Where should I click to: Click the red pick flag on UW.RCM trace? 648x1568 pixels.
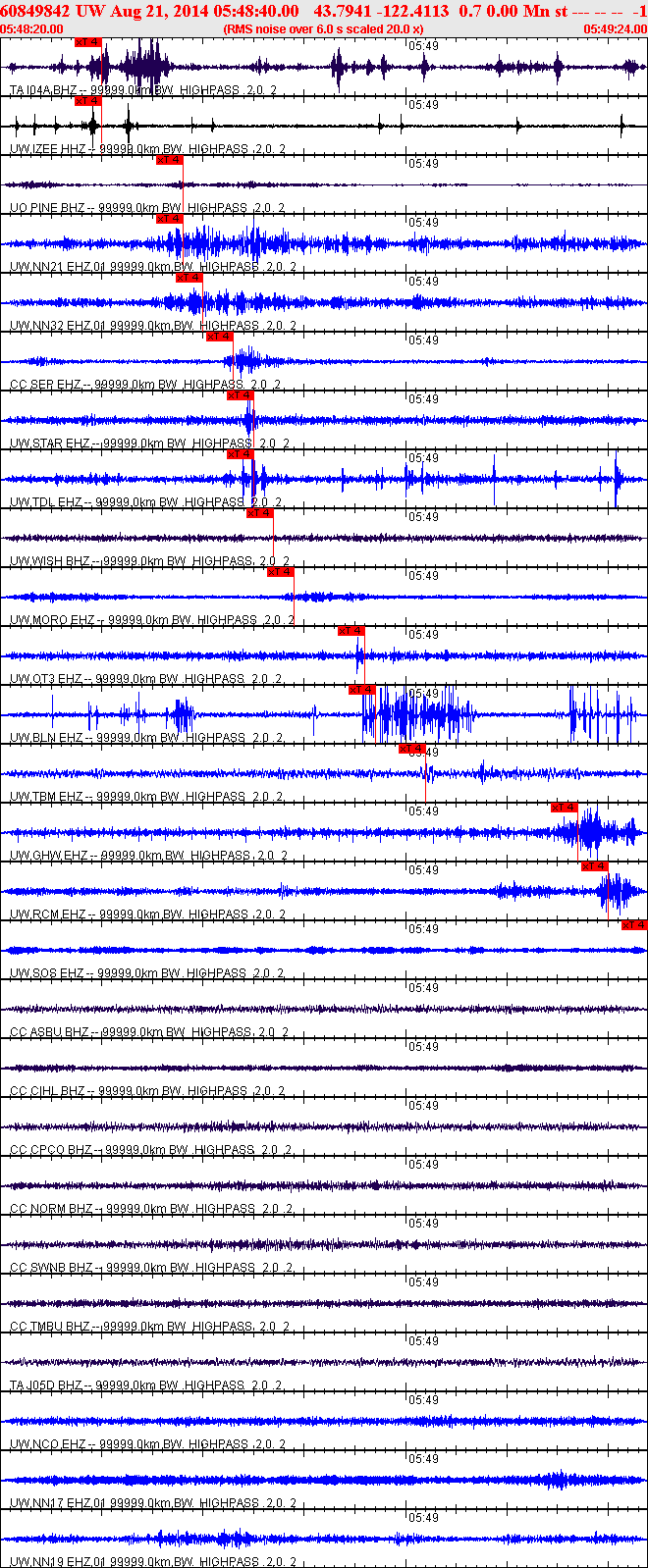pyautogui.click(x=595, y=866)
